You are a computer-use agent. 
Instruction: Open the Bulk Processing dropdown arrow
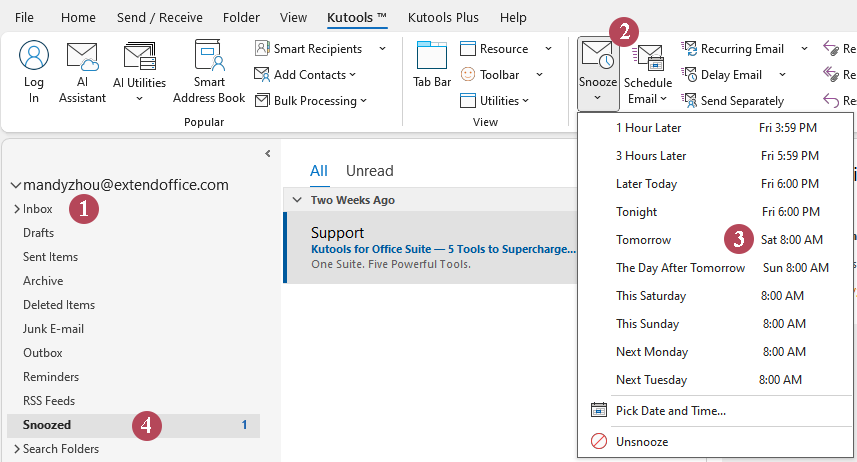[x=363, y=101]
